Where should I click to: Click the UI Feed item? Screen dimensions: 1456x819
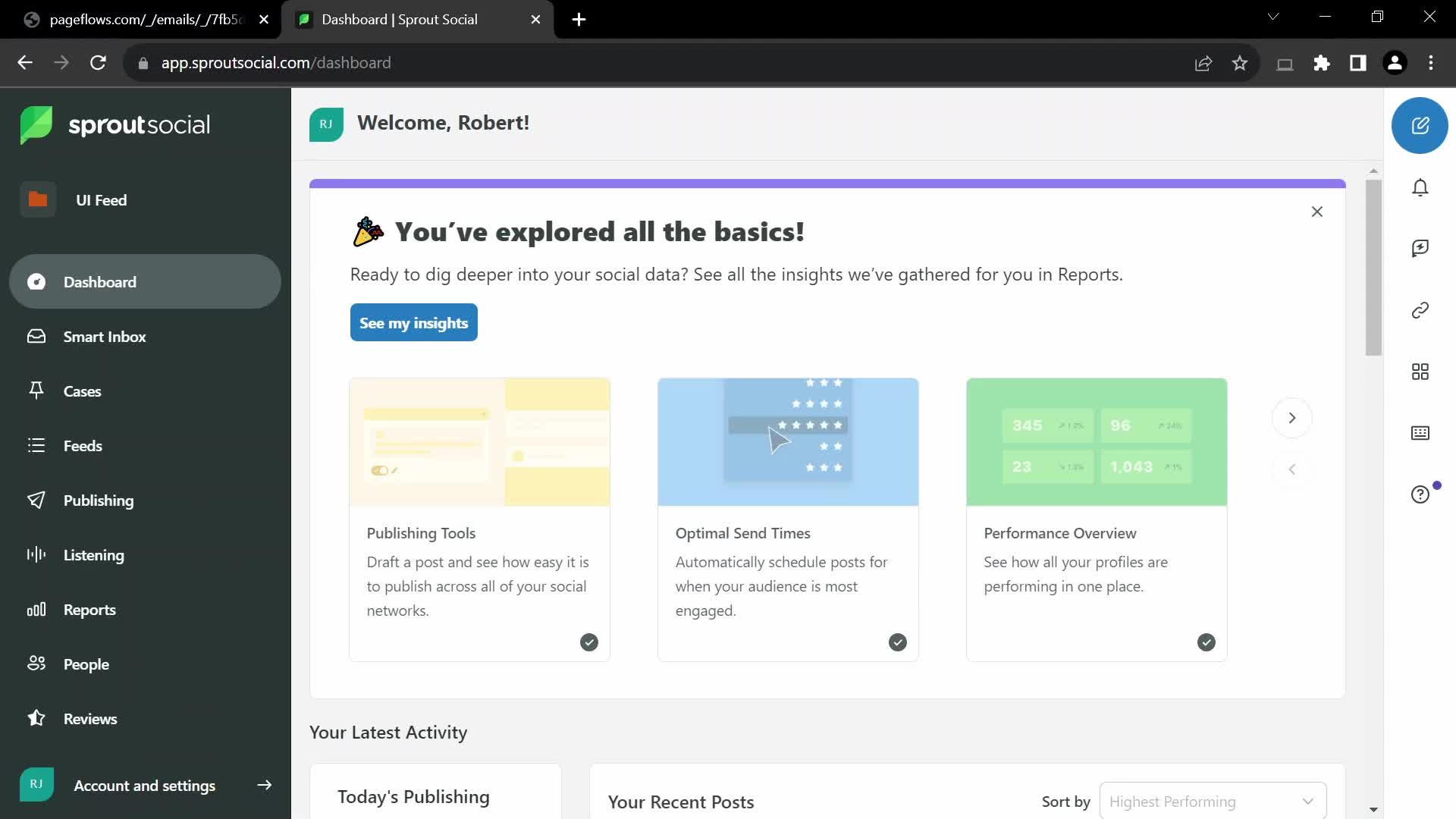point(101,200)
